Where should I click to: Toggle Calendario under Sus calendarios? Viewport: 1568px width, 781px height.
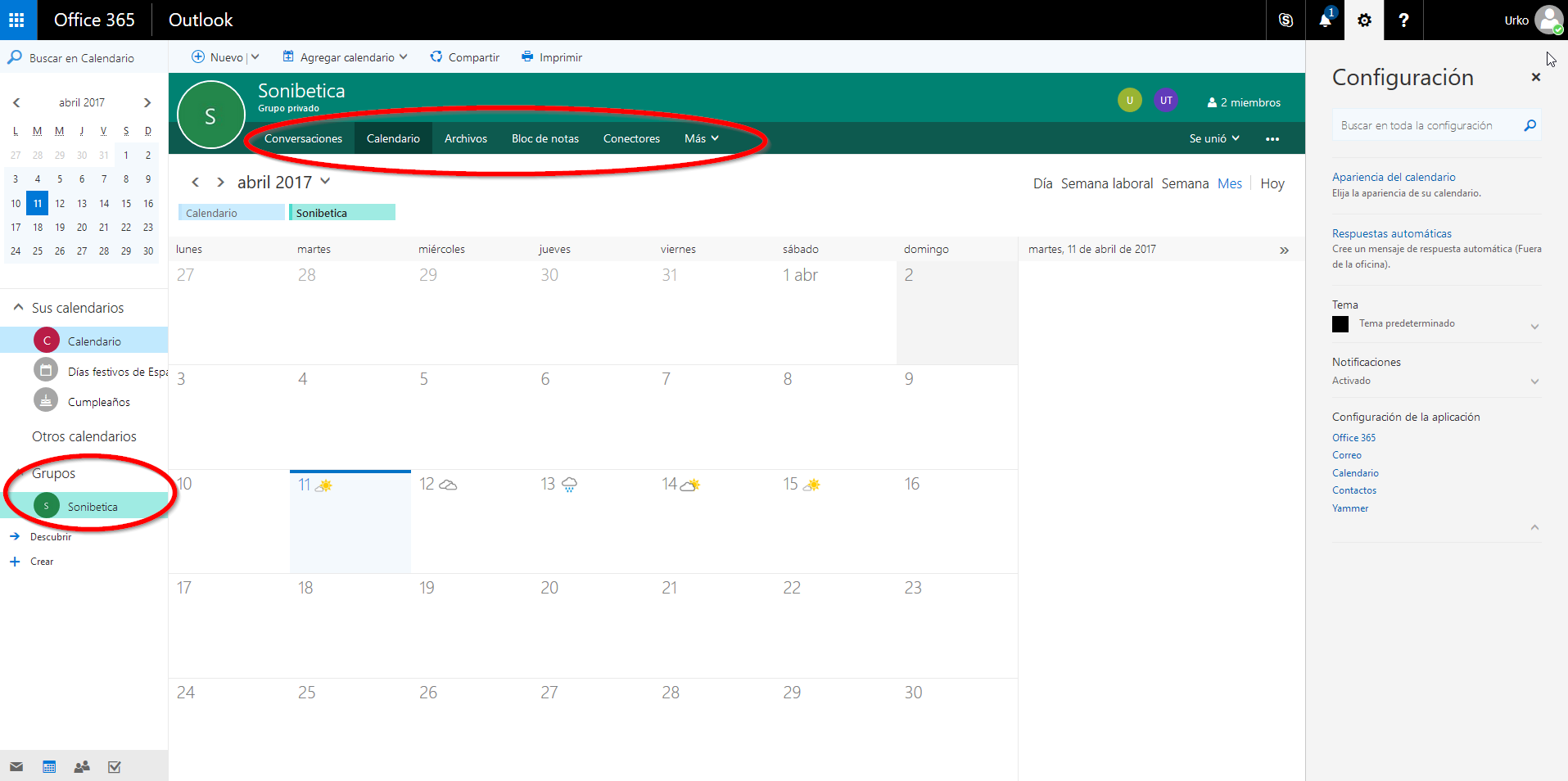(x=84, y=341)
